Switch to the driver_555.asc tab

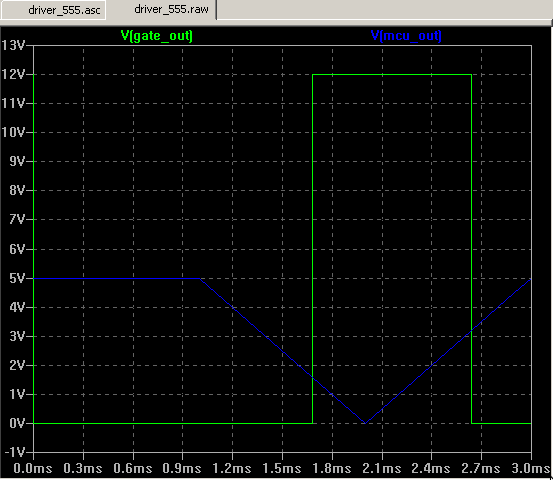coord(53,10)
